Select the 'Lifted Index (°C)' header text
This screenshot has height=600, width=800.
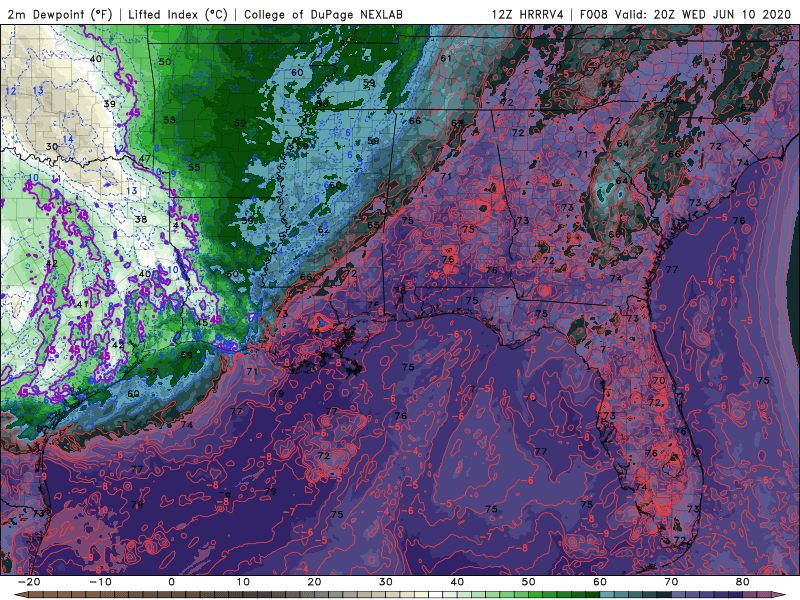click(x=178, y=14)
